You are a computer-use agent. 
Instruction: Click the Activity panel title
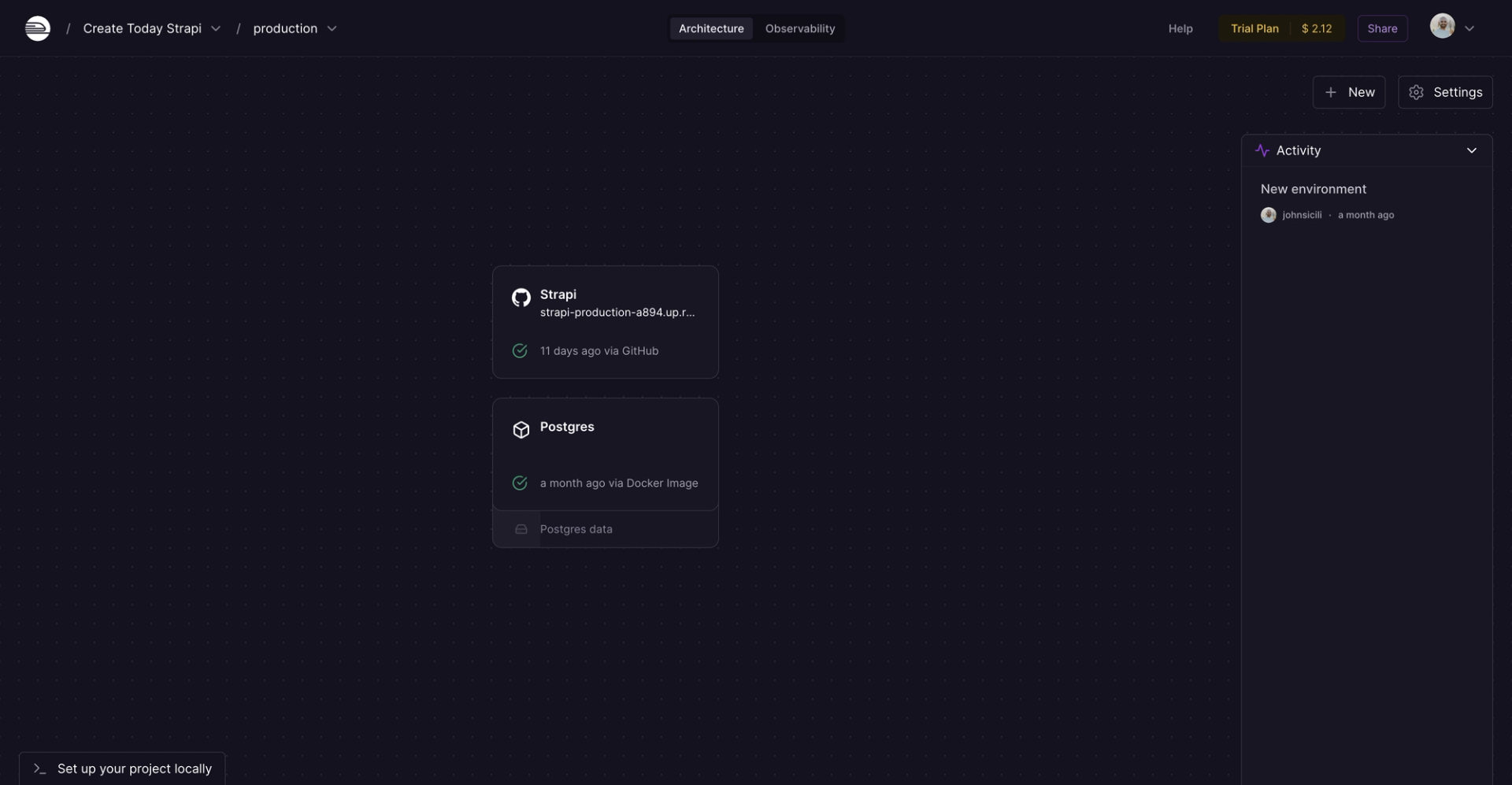(1298, 150)
